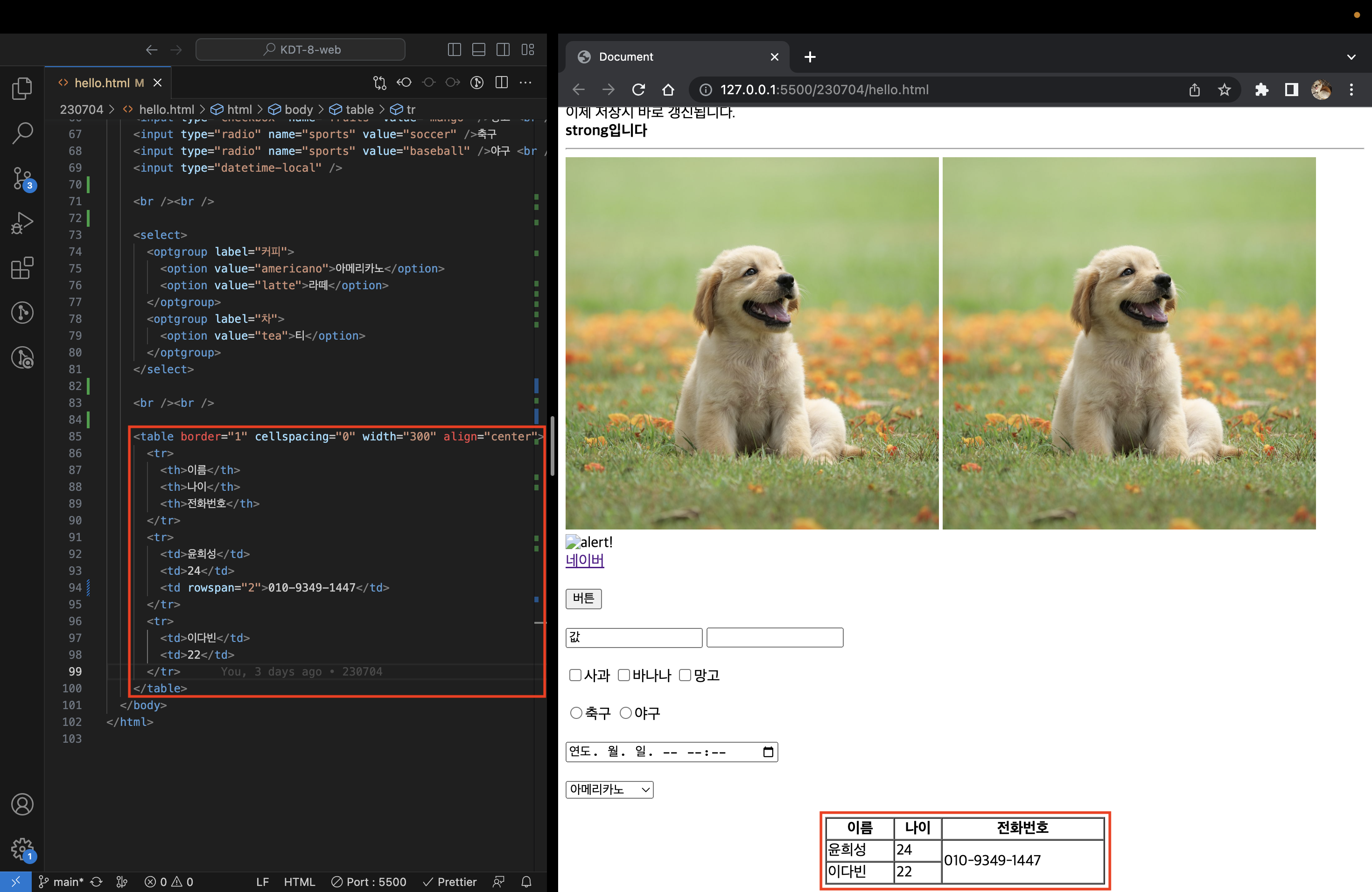The height and width of the screenshot is (892, 1372).
Task: Click the main* branch in the status bar
Action: pos(61,882)
